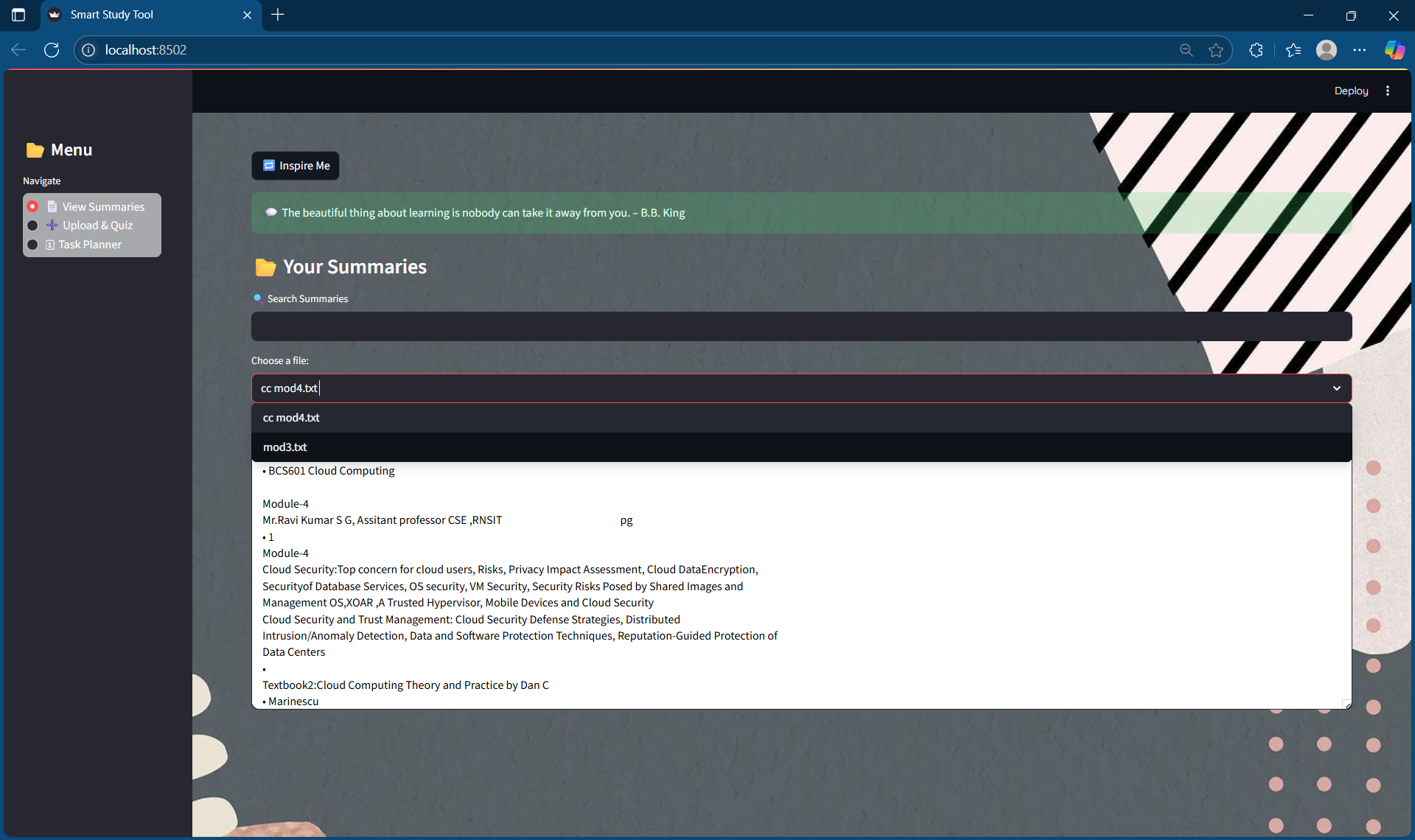Click the browser profile avatar icon
Viewport: 1415px width, 840px height.
point(1327,50)
